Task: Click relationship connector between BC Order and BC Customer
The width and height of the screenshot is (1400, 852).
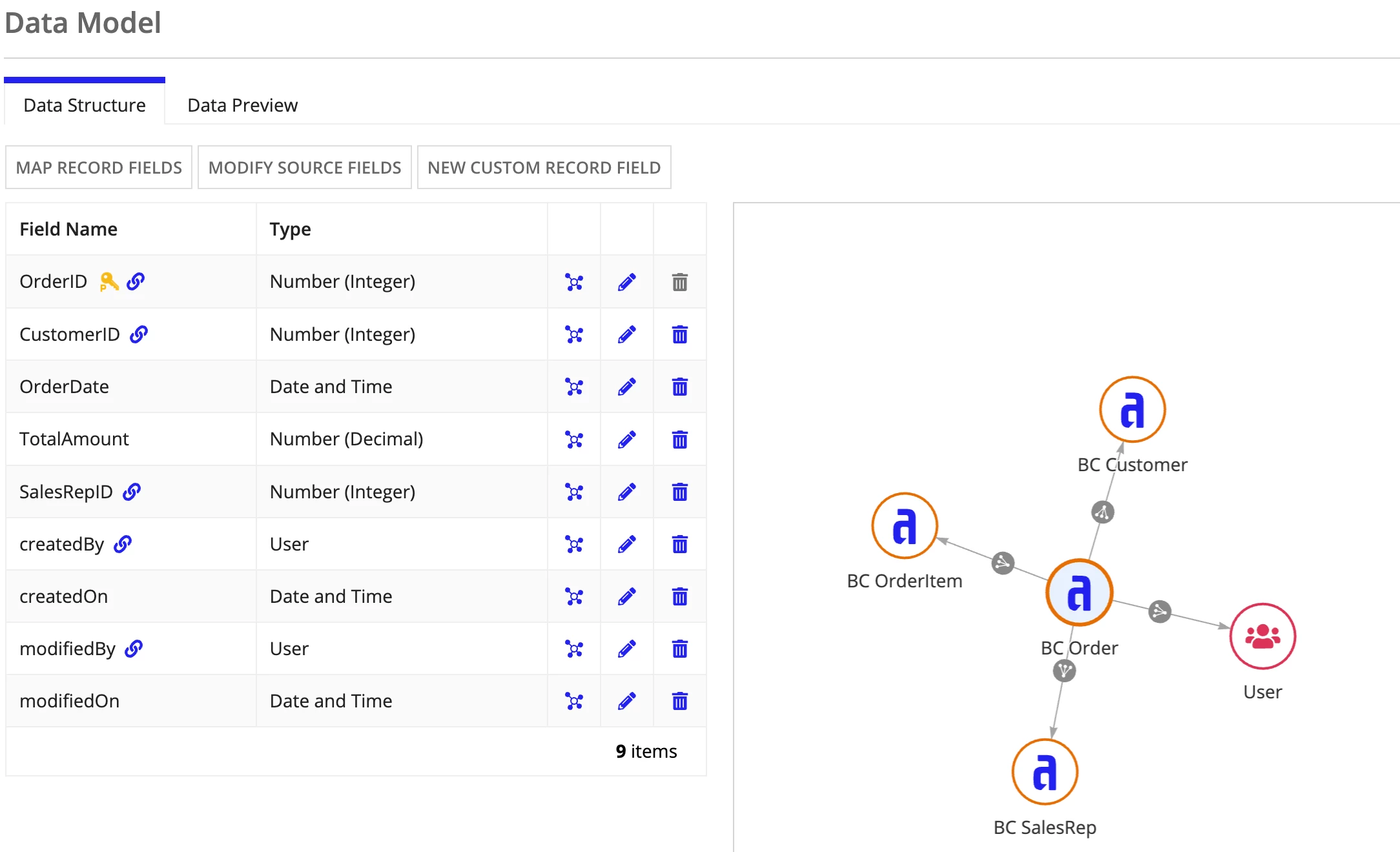Action: 1103,512
